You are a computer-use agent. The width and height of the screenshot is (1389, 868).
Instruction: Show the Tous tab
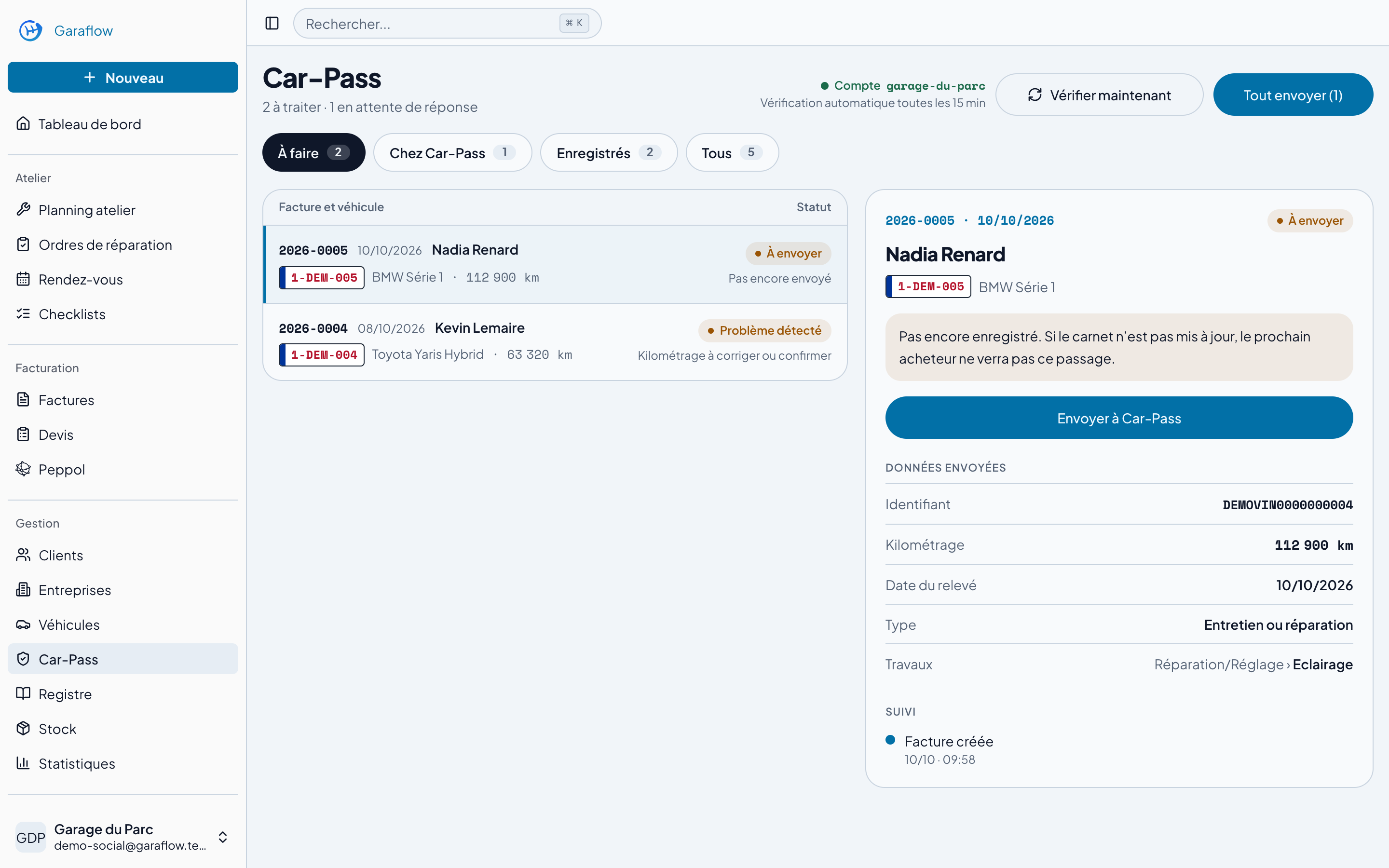(732, 153)
